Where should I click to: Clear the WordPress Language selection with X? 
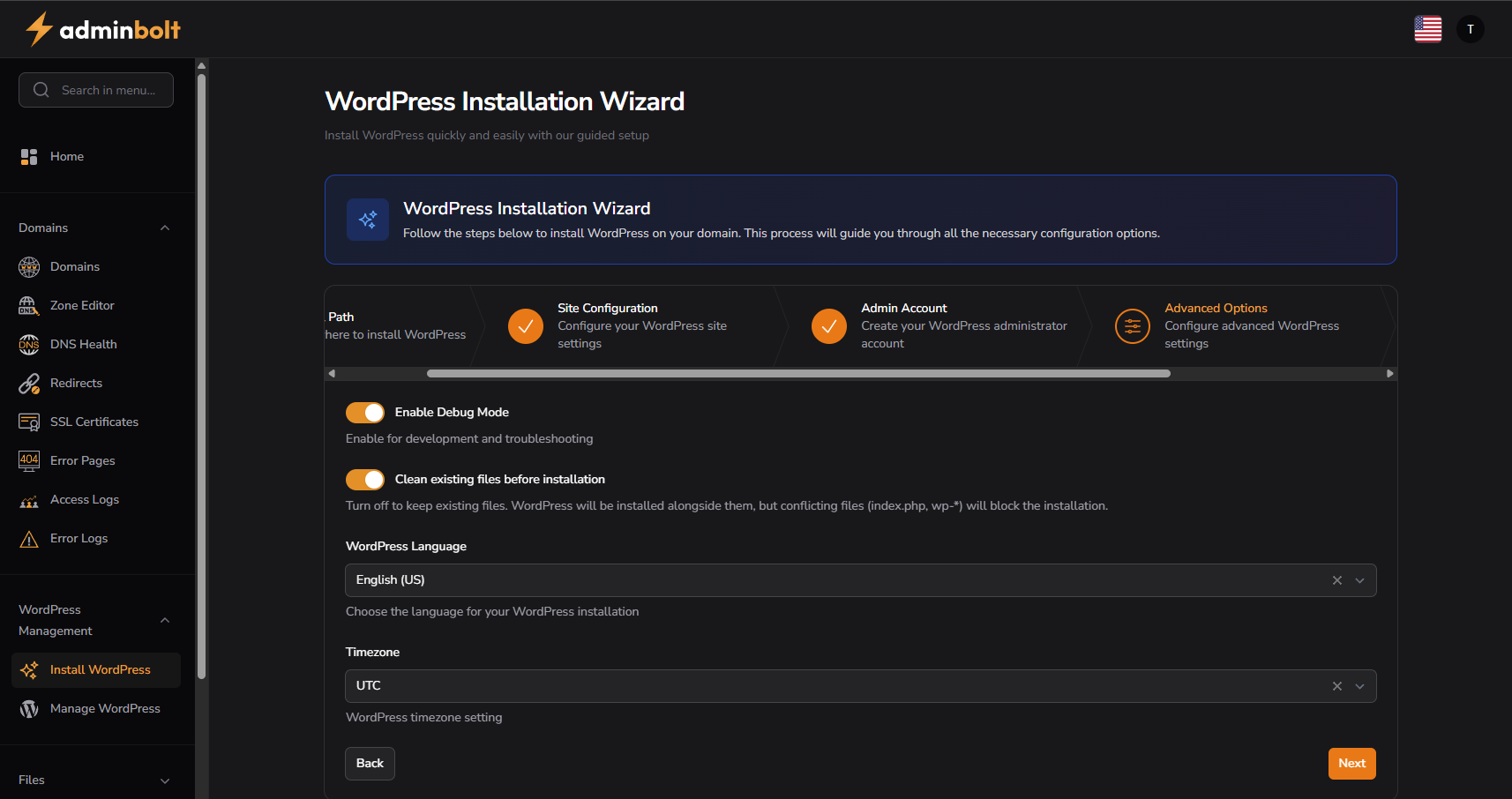(x=1337, y=580)
